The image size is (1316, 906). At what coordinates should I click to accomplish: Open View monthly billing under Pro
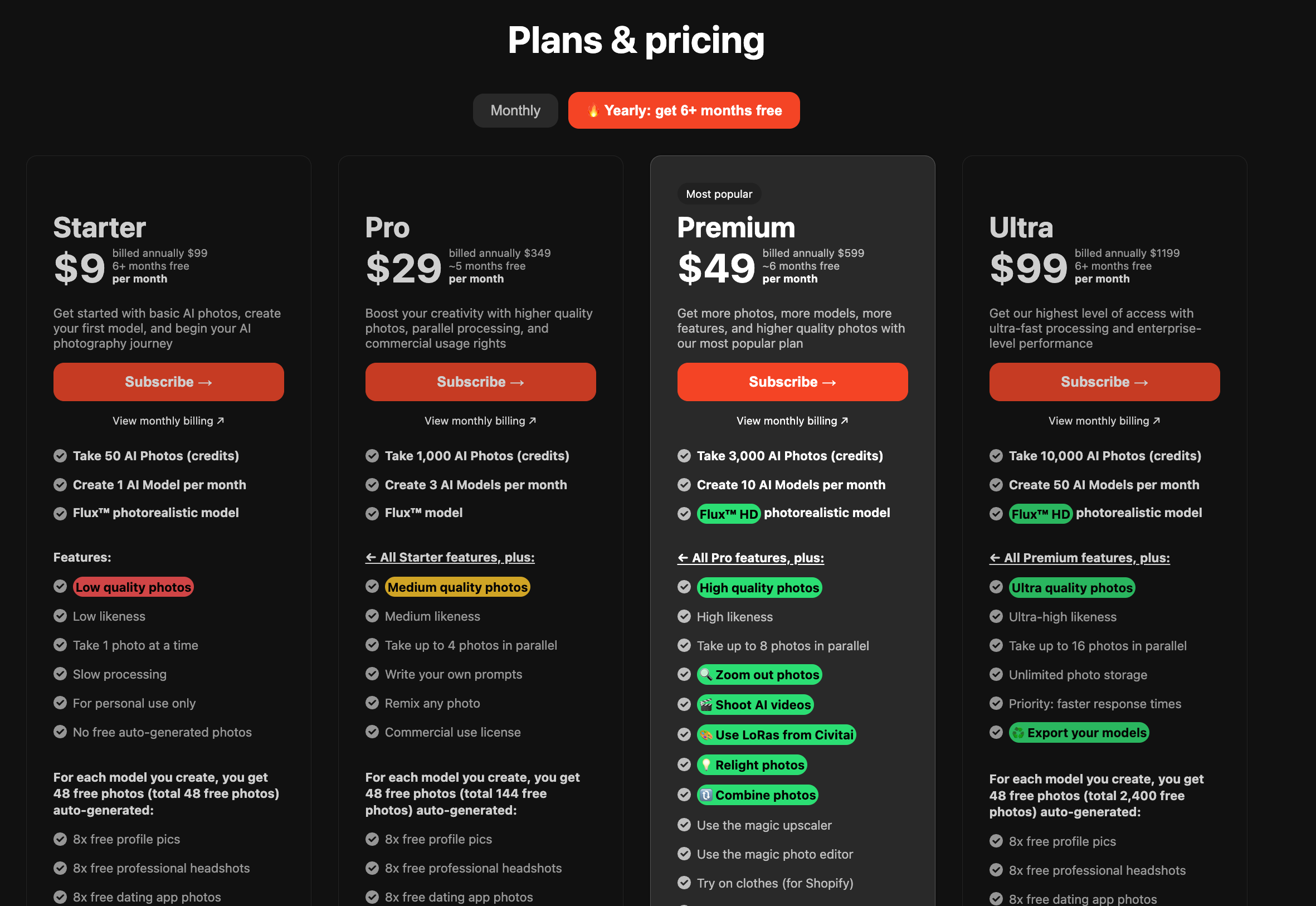[480, 421]
